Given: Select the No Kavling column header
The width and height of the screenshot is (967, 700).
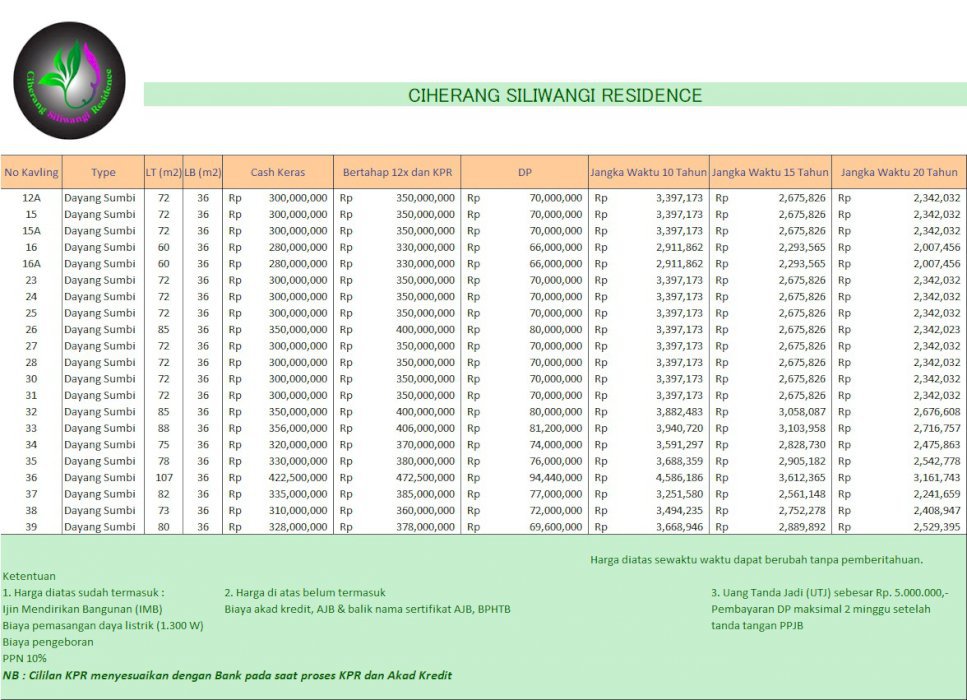Looking at the screenshot, I should (x=31, y=172).
